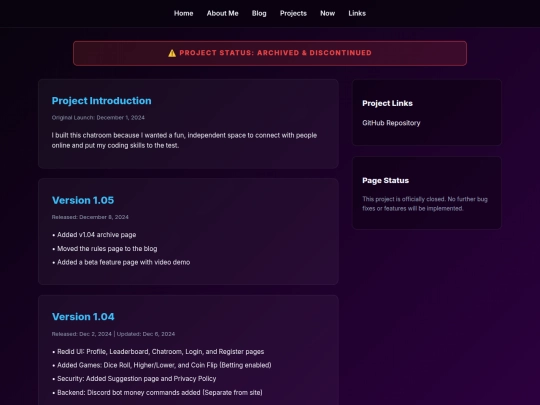540x405 pixels.
Task: Open the Now page
Action: pyautogui.click(x=328, y=13)
